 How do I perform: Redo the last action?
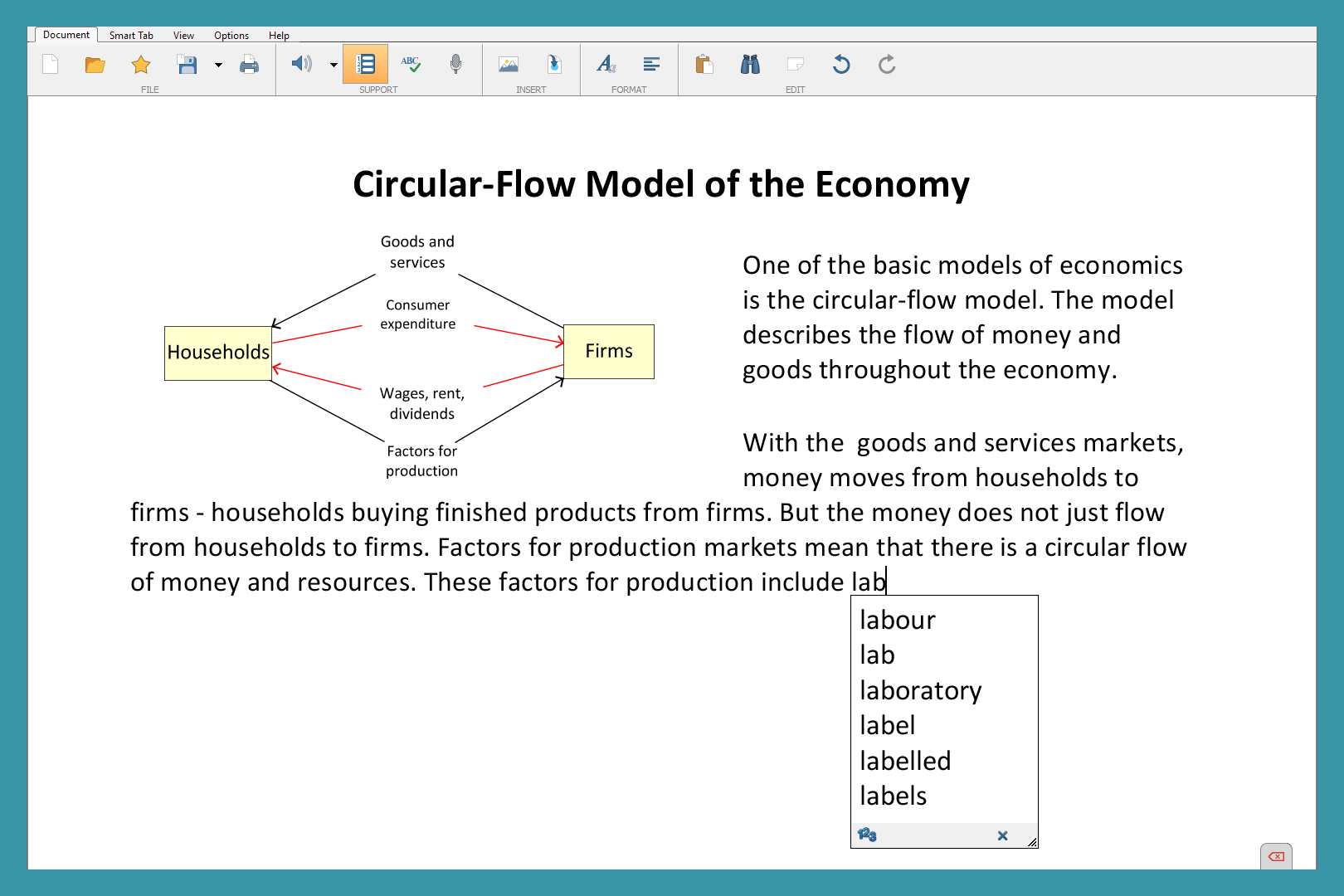(887, 65)
